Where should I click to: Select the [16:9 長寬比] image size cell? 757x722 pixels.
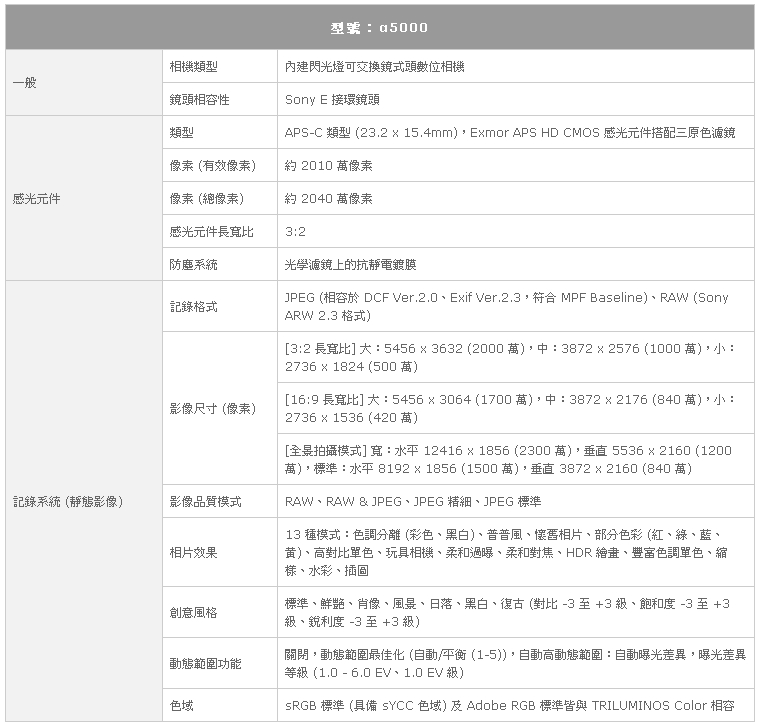pyautogui.click(x=516, y=408)
